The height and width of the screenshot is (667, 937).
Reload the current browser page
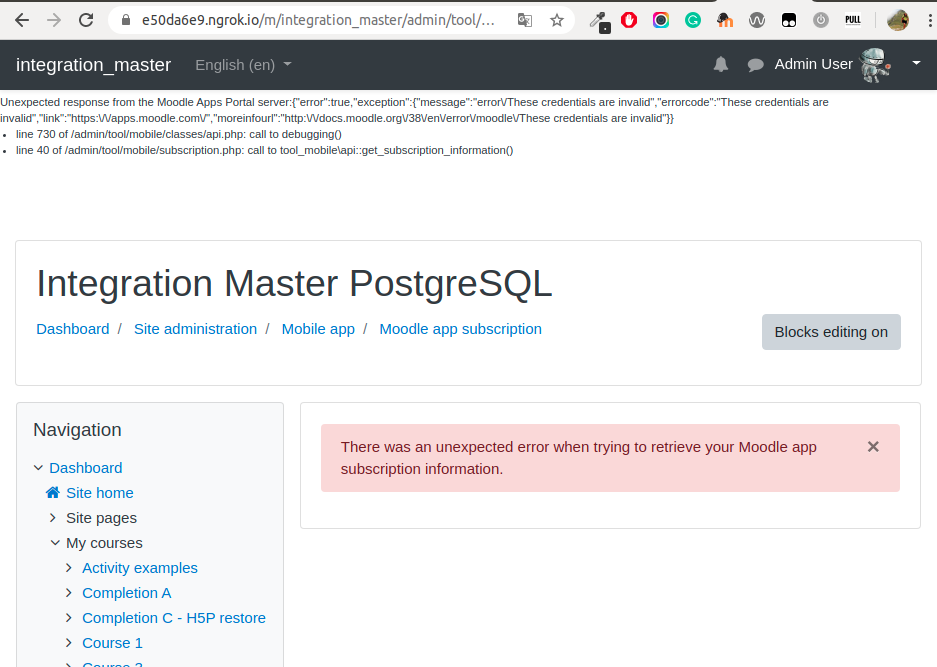(x=86, y=20)
